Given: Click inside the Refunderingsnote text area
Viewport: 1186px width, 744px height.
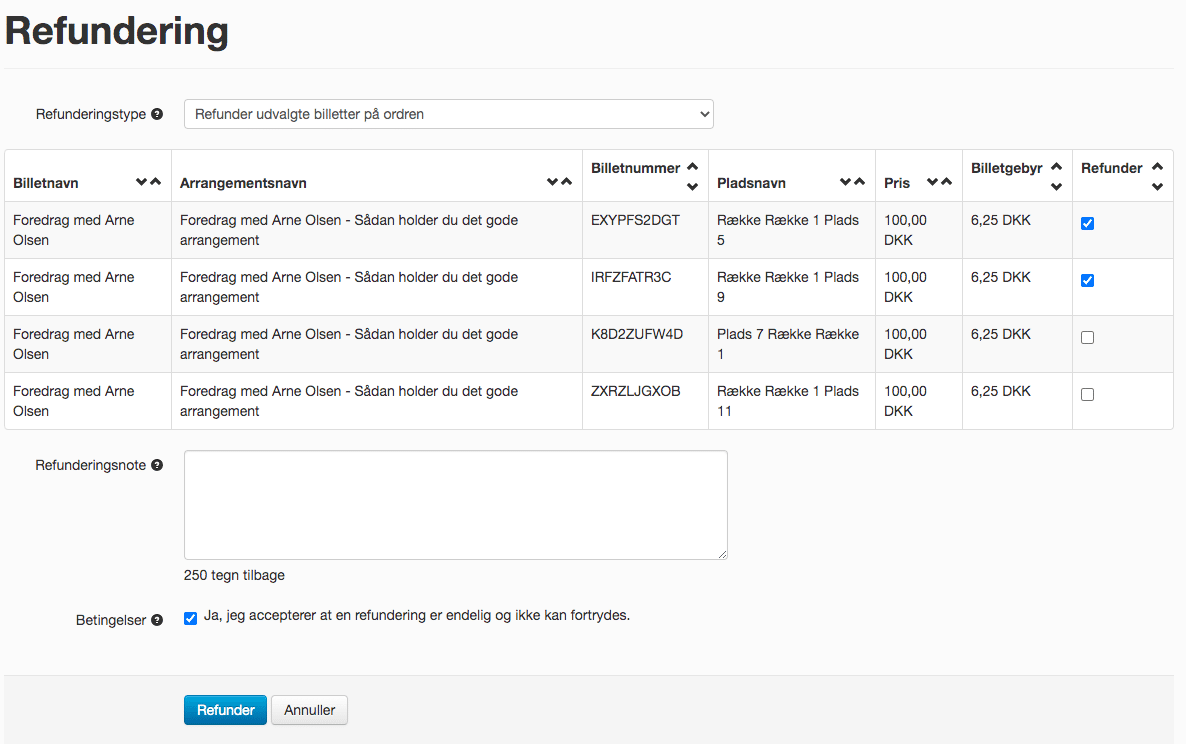Looking at the screenshot, I should [x=455, y=505].
